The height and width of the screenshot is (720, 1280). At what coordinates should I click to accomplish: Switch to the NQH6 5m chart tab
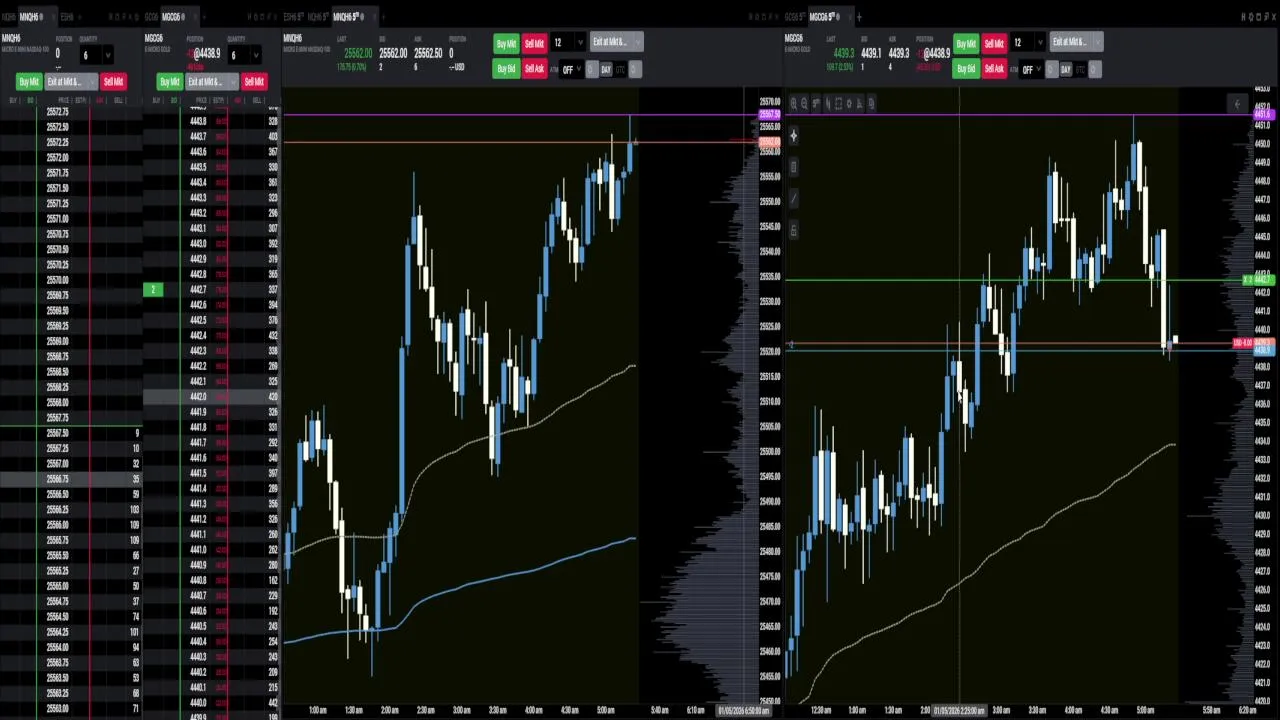click(317, 17)
